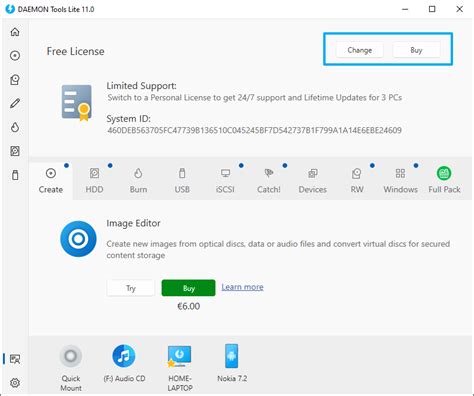Open the Learn more link
This screenshot has width=474, height=396.
pyautogui.click(x=242, y=287)
